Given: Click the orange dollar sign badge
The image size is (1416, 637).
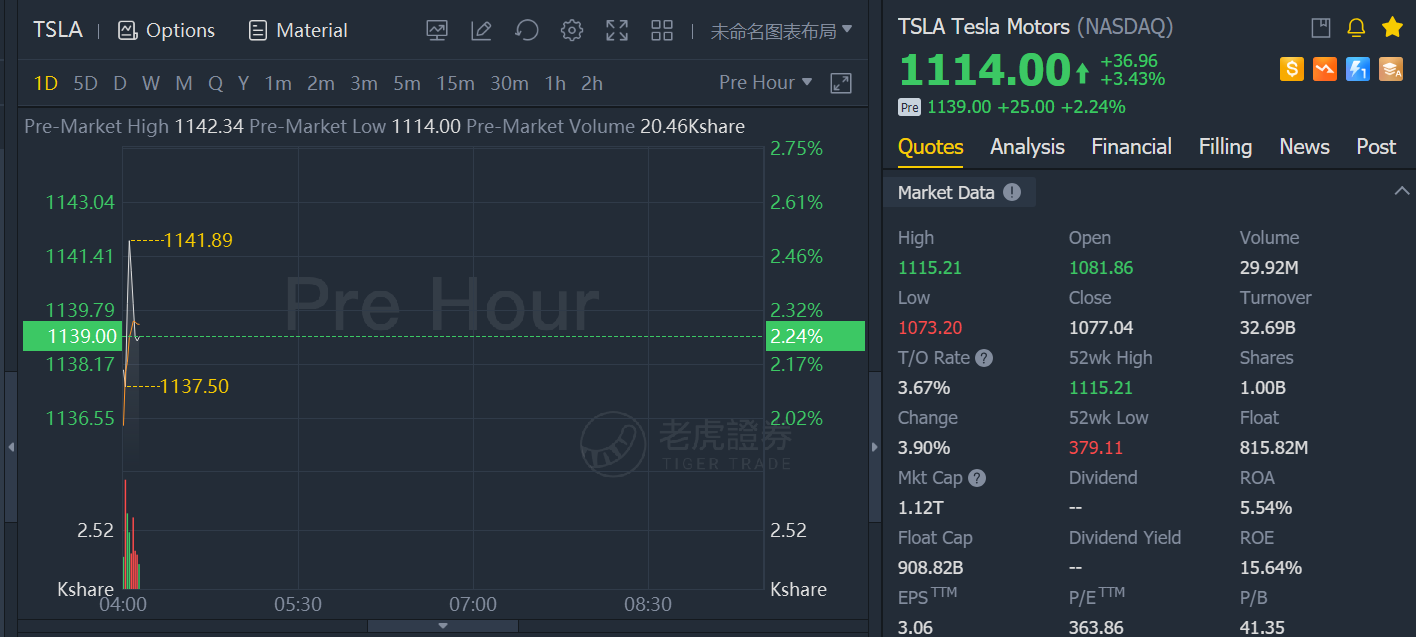Looking at the screenshot, I should (x=1292, y=69).
